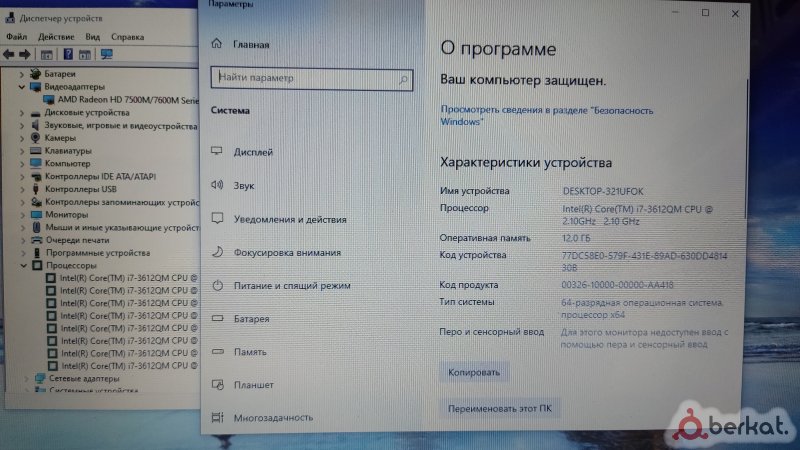The image size is (800, 450).
Task: Open the Безопасность Windows details link
Action: pyautogui.click(x=546, y=116)
